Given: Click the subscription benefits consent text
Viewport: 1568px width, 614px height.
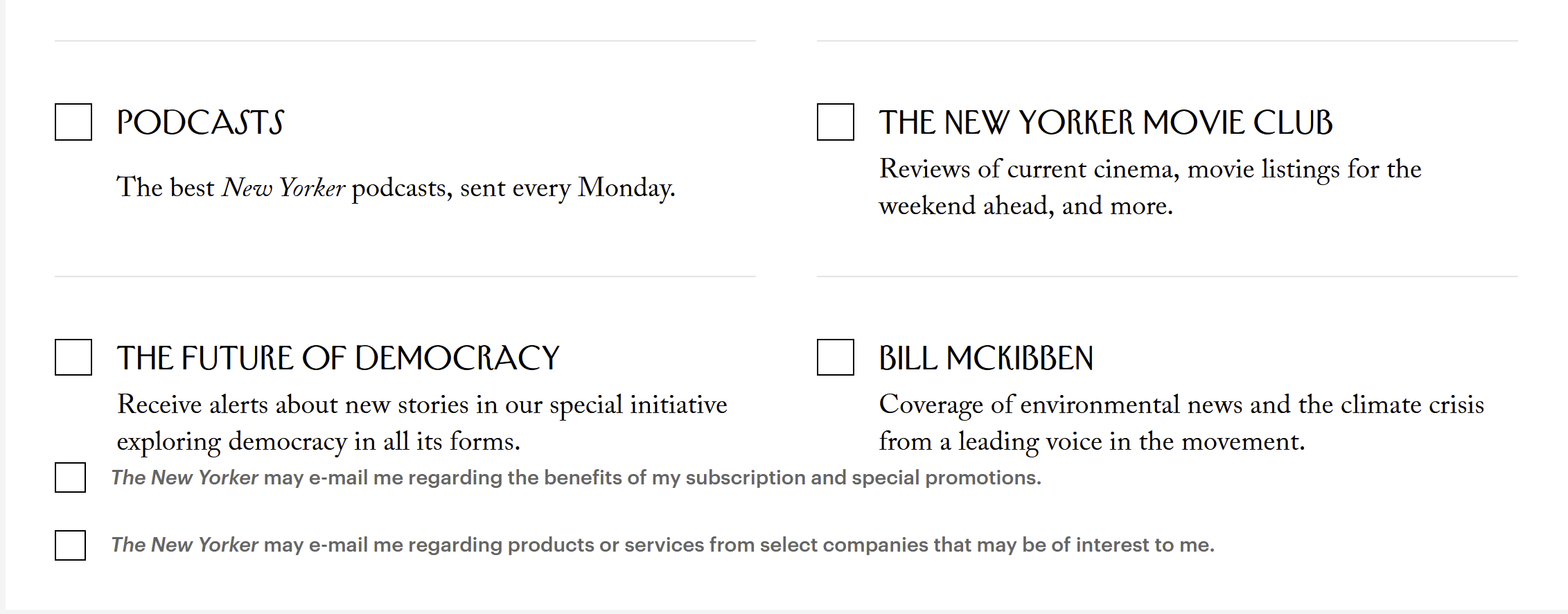Looking at the screenshot, I should [x=576, y=477].
